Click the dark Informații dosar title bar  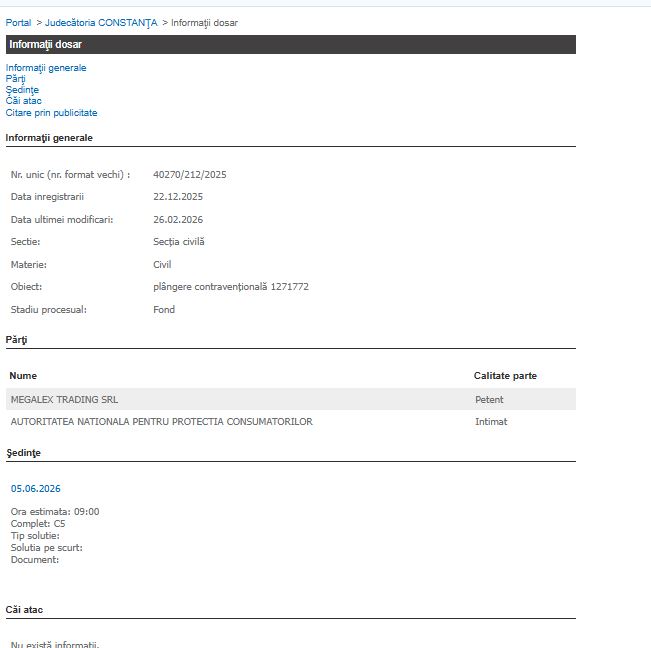point(290,45)
